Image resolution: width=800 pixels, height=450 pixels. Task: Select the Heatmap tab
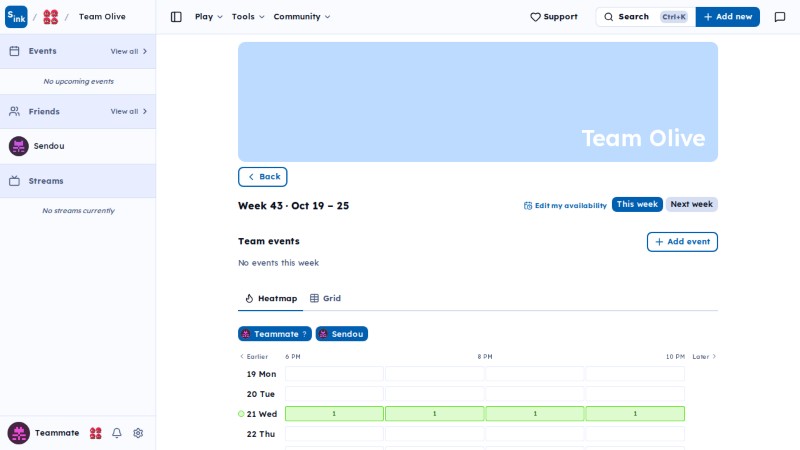click(271, 298)
